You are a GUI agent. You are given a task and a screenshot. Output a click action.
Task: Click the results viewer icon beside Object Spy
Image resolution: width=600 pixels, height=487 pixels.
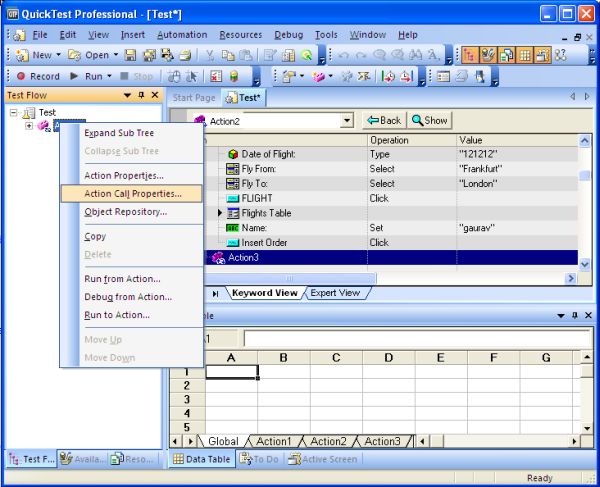215,77
